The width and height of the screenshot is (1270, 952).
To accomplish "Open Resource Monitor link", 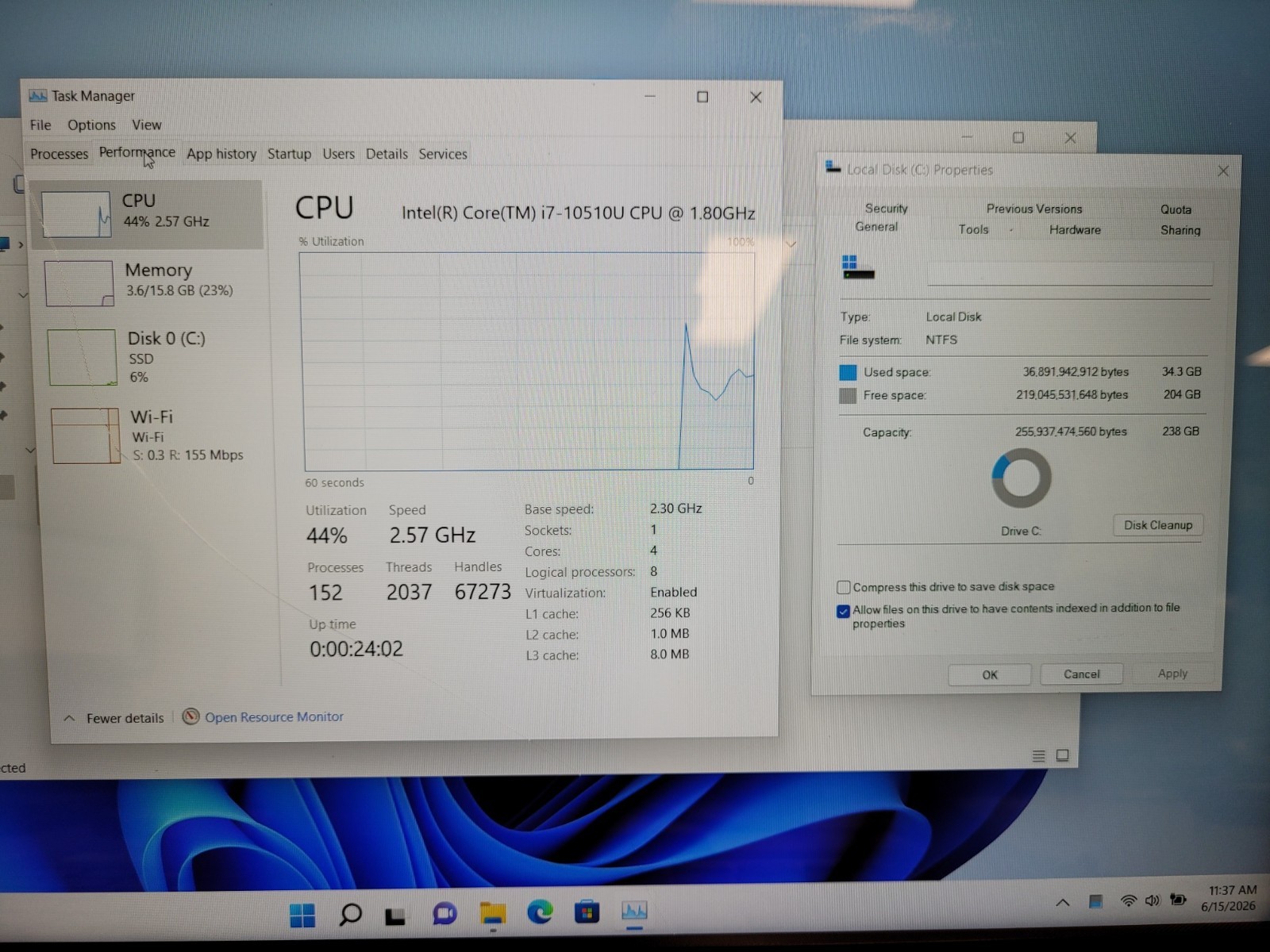I will [274, 717].
